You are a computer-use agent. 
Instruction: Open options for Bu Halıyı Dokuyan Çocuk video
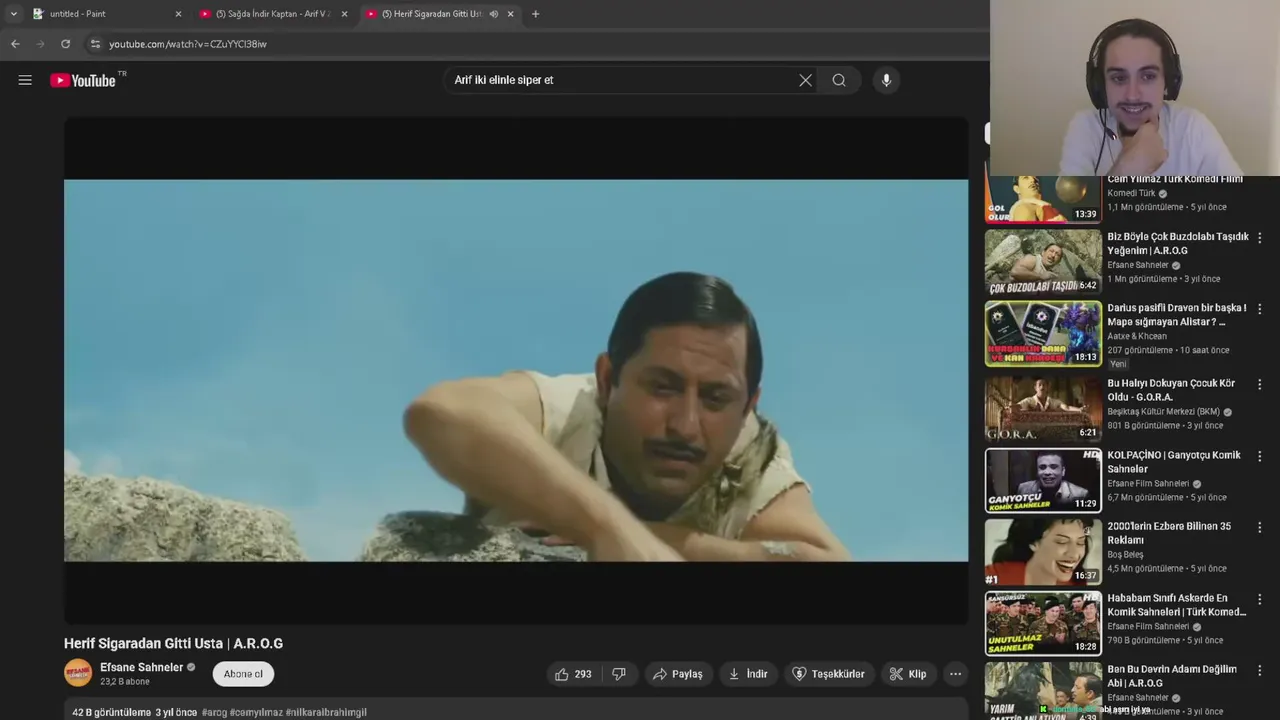(x=1259, y=384)
